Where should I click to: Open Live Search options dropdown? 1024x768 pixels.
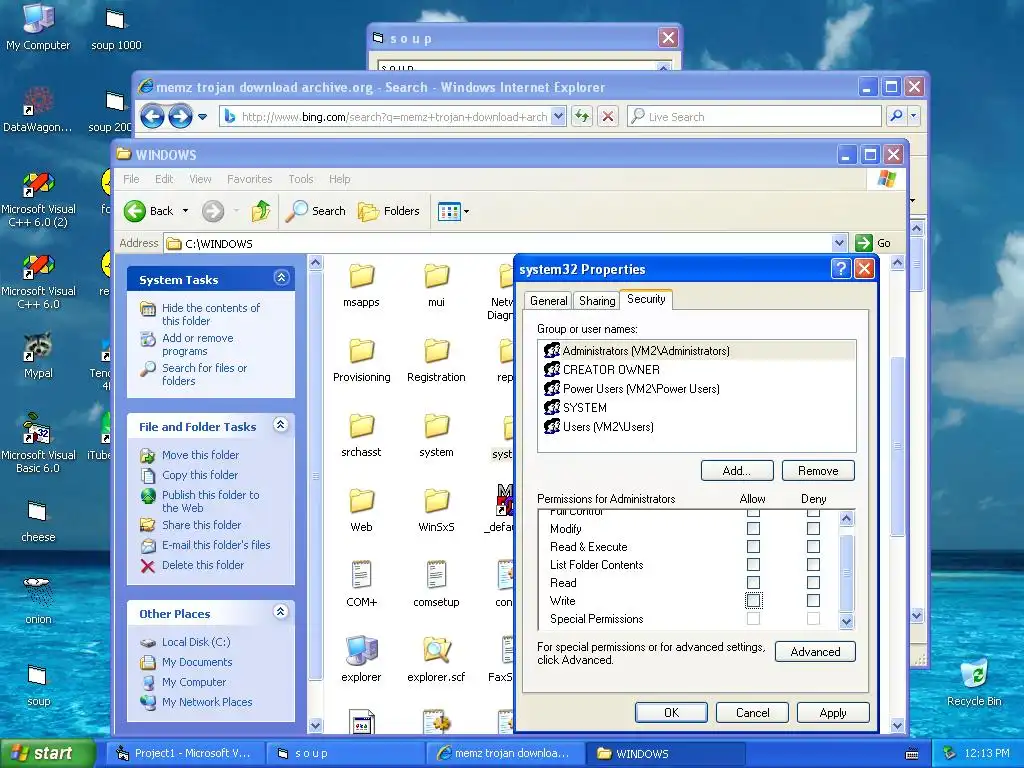(913, 116)
